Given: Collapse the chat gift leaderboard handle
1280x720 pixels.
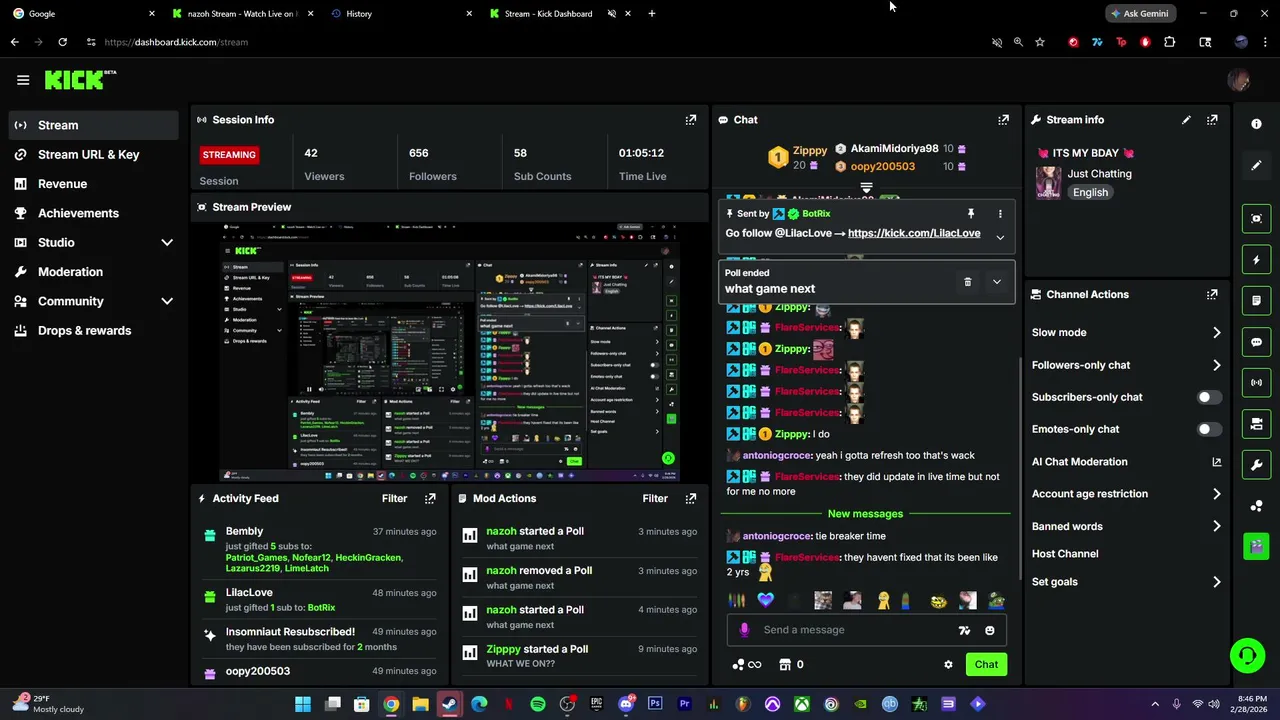Looking at the screenshot, I should (x=866, y=188).
